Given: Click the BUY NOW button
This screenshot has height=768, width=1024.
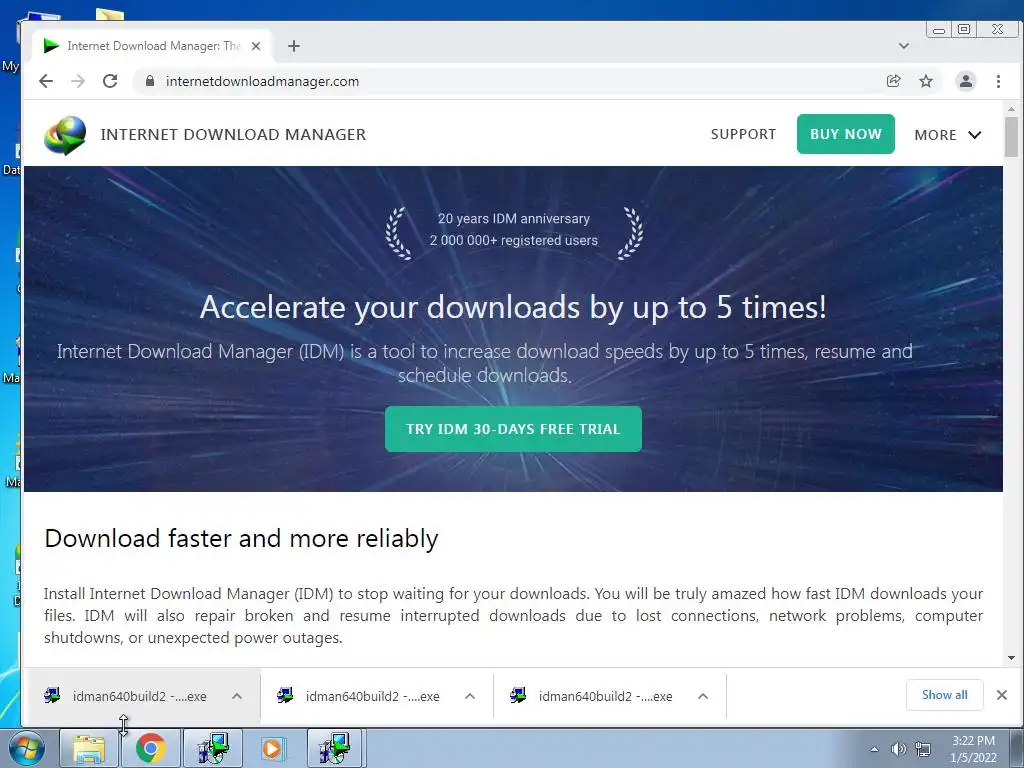Looking at the screenshot, I should point(846,134).
